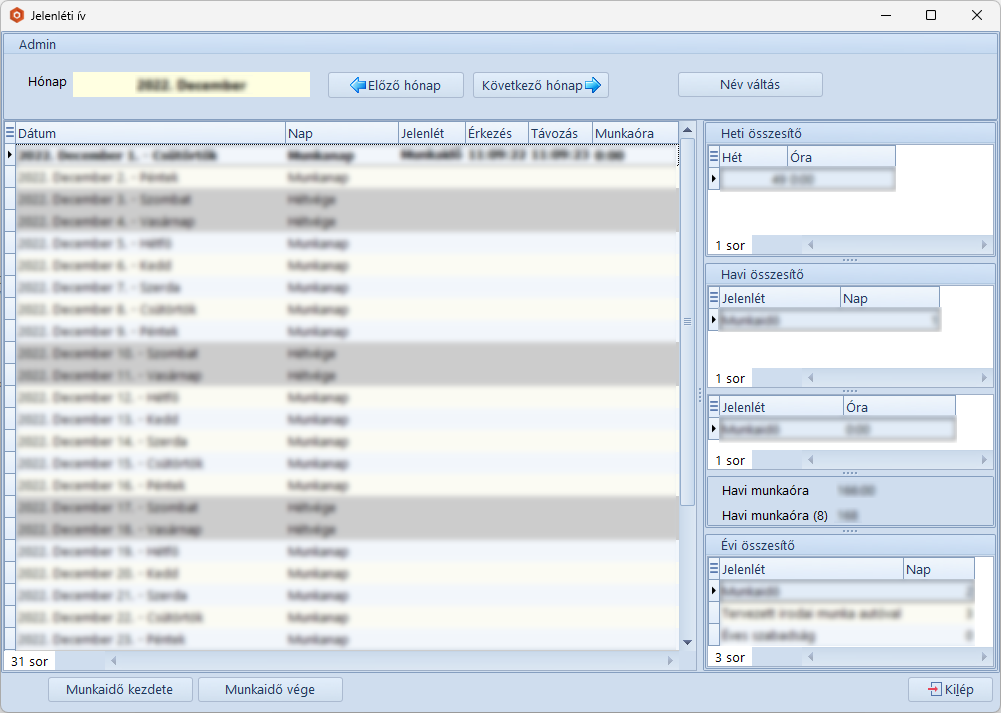Screen dimensions: 1001x713
Task: Open the Admin menu
Action: click(x=37, y=45)
